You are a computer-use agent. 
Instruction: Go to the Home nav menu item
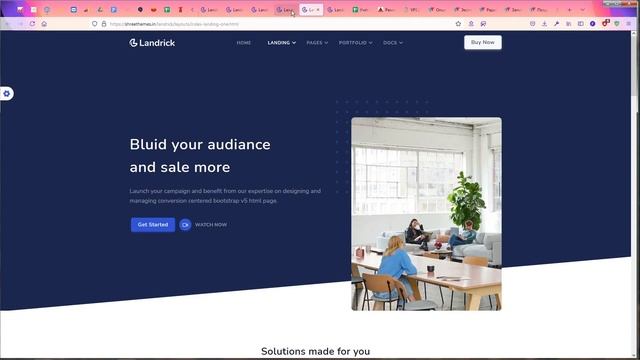tap(244, 42)
